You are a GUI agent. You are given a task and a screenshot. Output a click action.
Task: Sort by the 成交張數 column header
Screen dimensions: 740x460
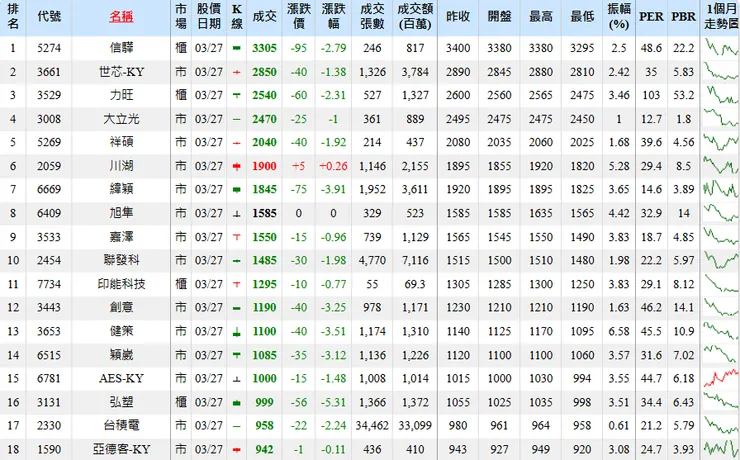[372, 16]
